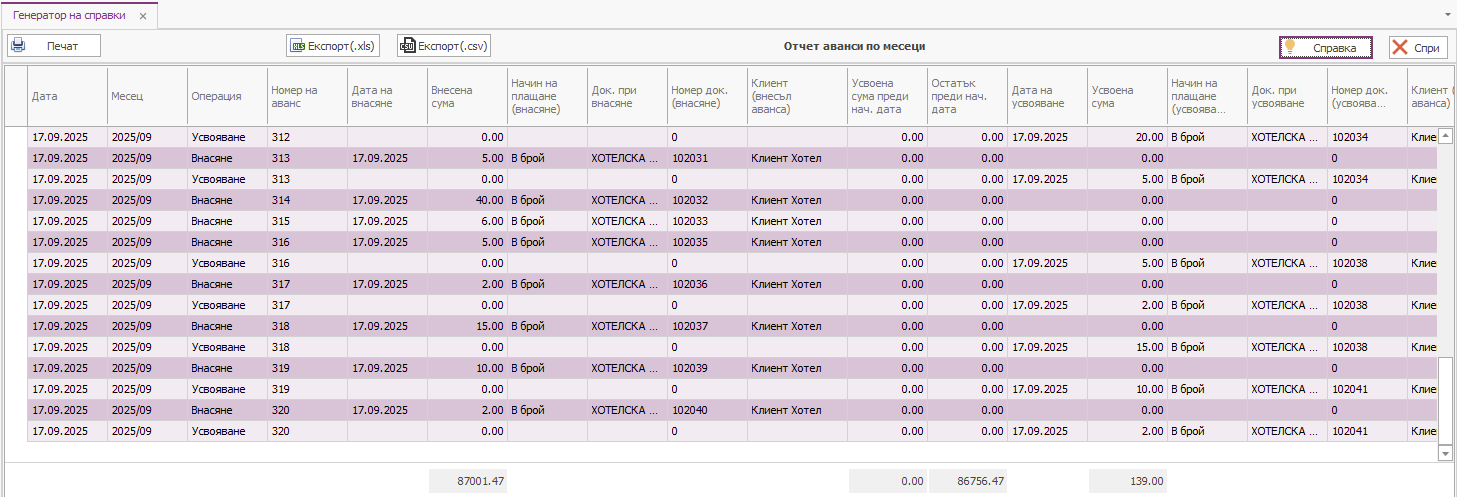The image size is (1457, 497).
Task: Switch to the Генератор на справки tab
Action: pyautogui.click(x=69, y=16)
